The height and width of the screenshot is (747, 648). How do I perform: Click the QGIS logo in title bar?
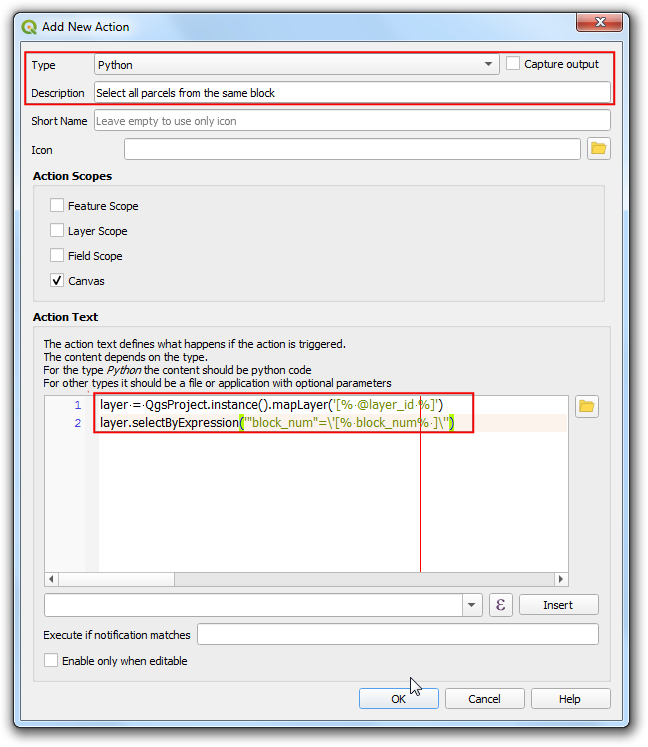pos(29,27)
